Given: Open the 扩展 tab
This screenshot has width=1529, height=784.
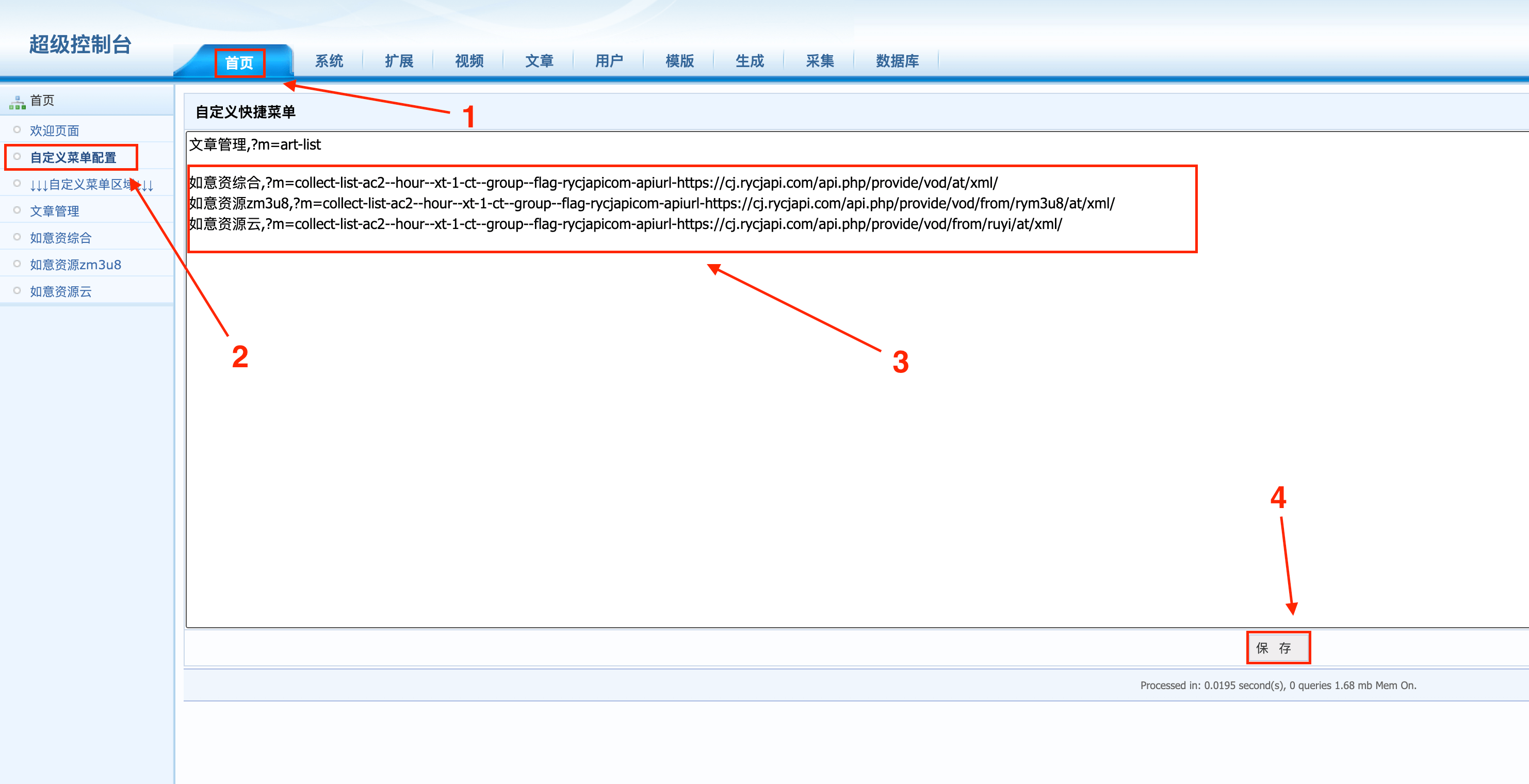Looking at the screenshot, I should pos(399,61).
